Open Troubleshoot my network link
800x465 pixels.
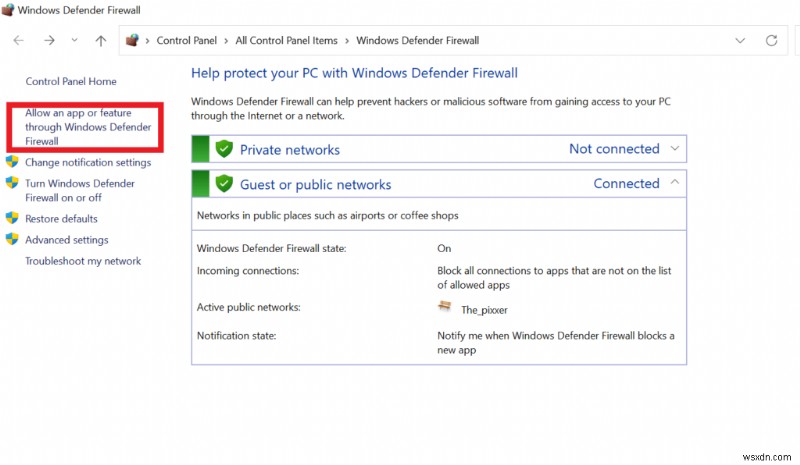(x=83, y=261)
